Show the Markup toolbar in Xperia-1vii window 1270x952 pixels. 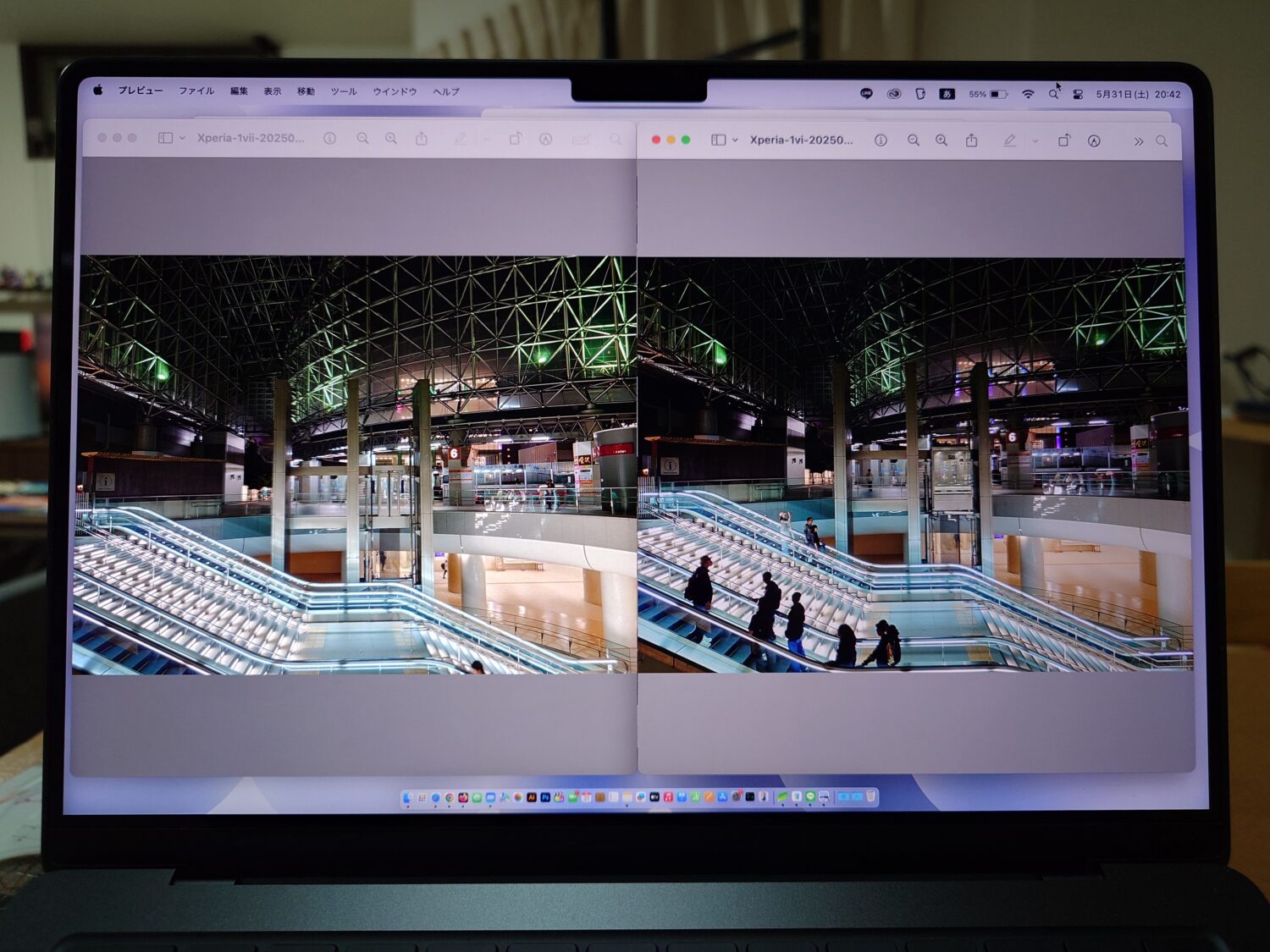pos(546,139)
